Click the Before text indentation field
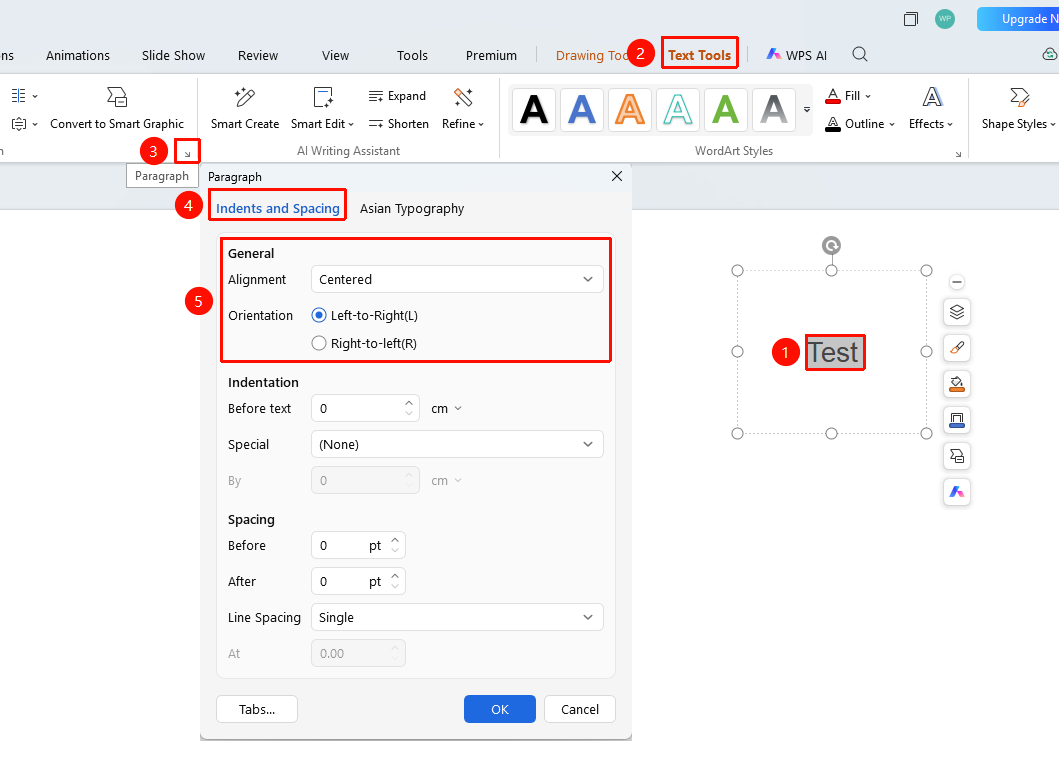 click(365, 409)
